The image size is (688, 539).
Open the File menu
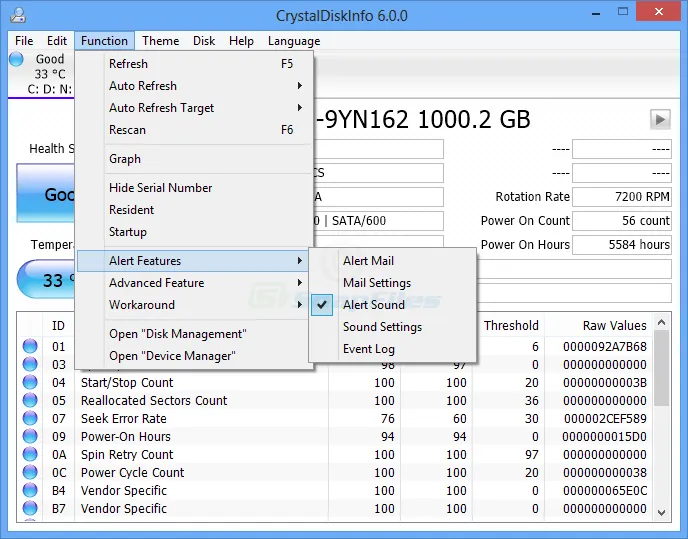(24, 41)
